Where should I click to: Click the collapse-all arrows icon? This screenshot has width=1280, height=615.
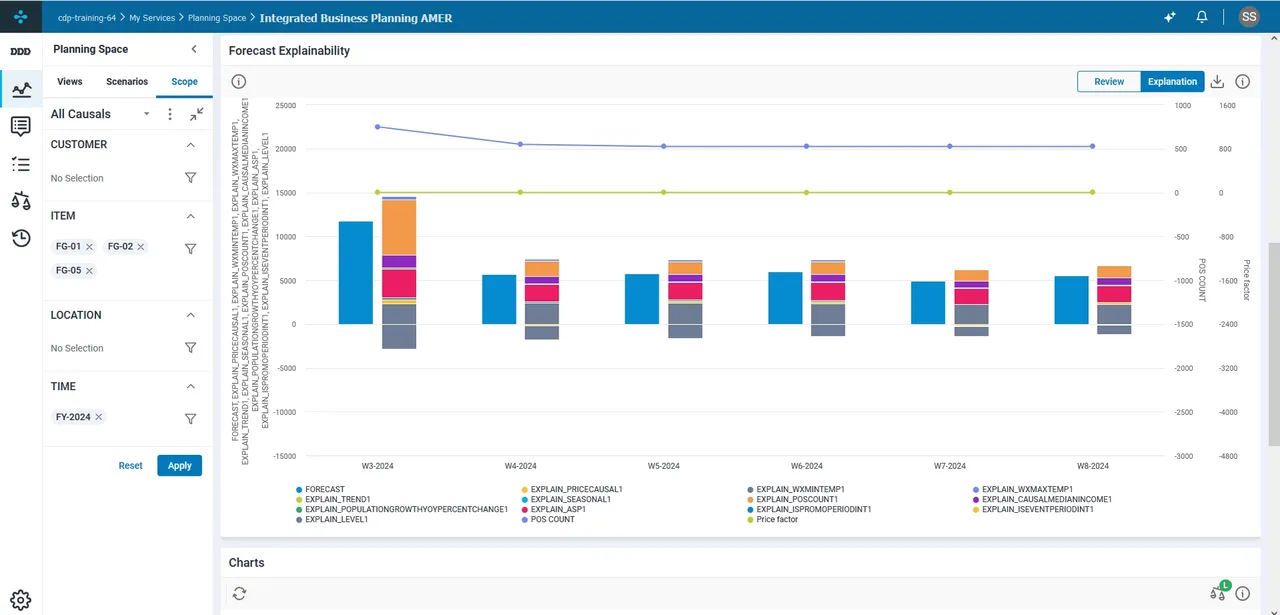197,114
